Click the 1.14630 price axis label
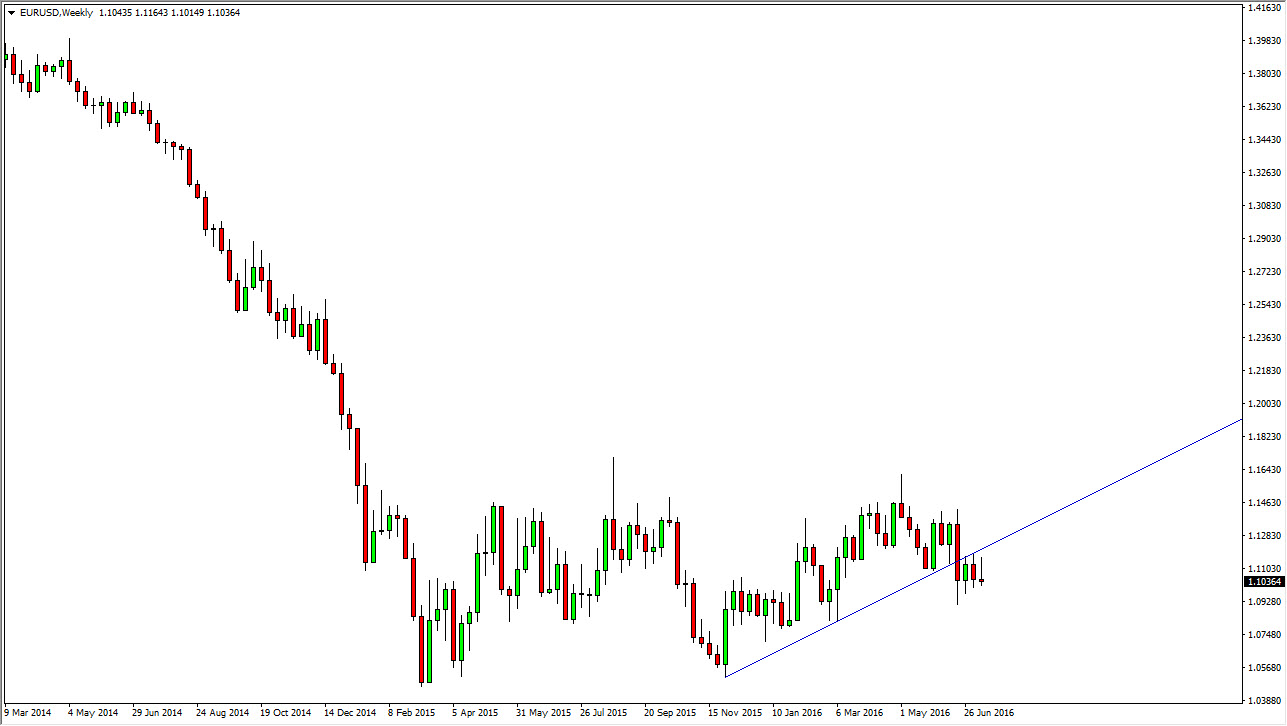Image resolution: width=1287 pixels, height=726 pixels. pyautogui.click(x=1264, y=502)
